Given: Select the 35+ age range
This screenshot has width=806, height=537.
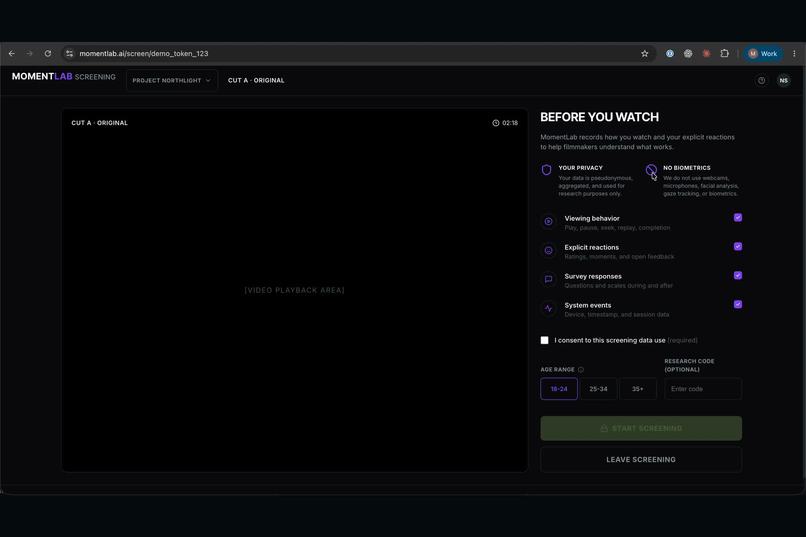Looking at the screenshot, I should (x=638, y=388).
